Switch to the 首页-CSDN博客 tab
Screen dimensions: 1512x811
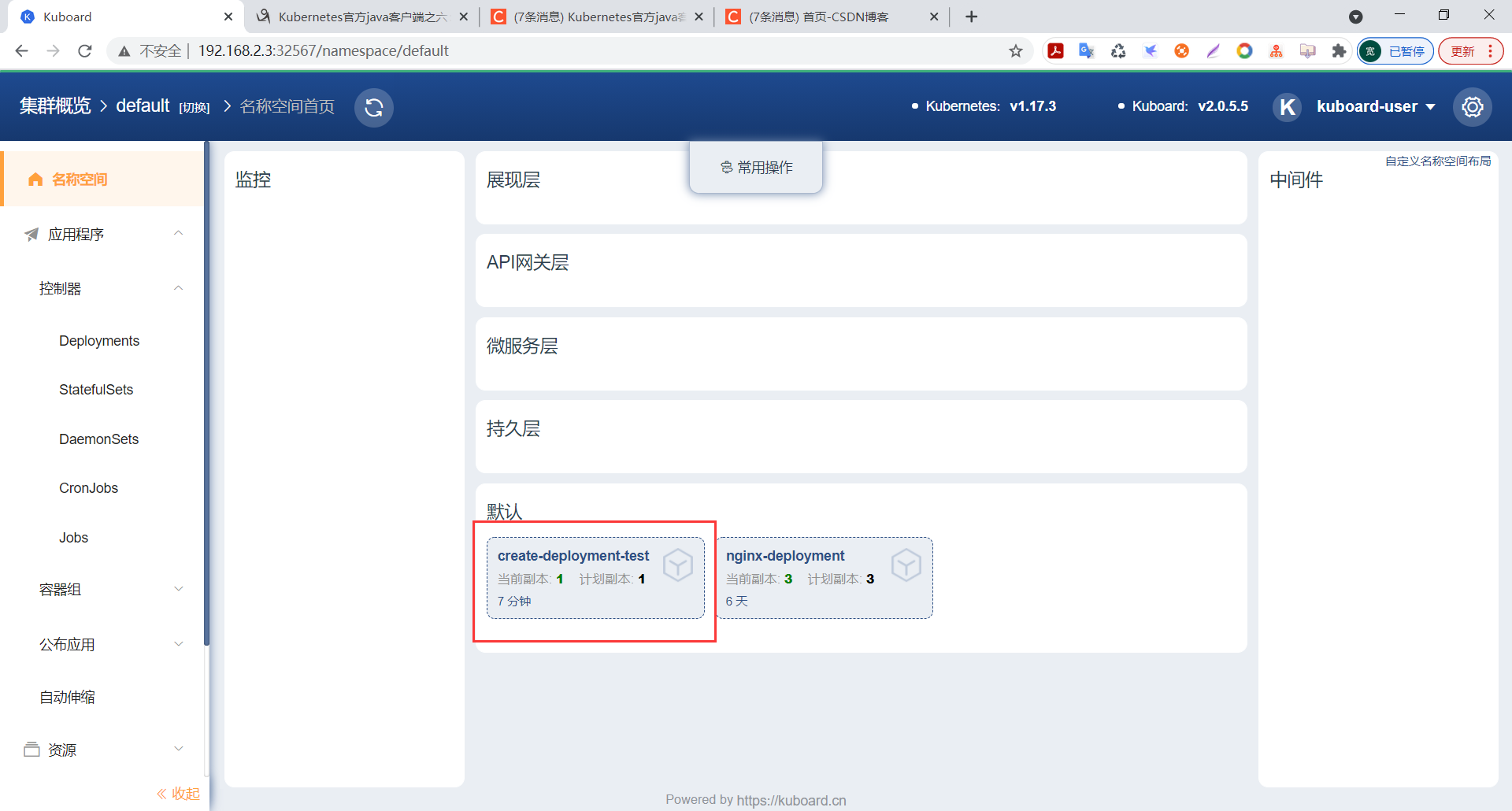point(832,17)
